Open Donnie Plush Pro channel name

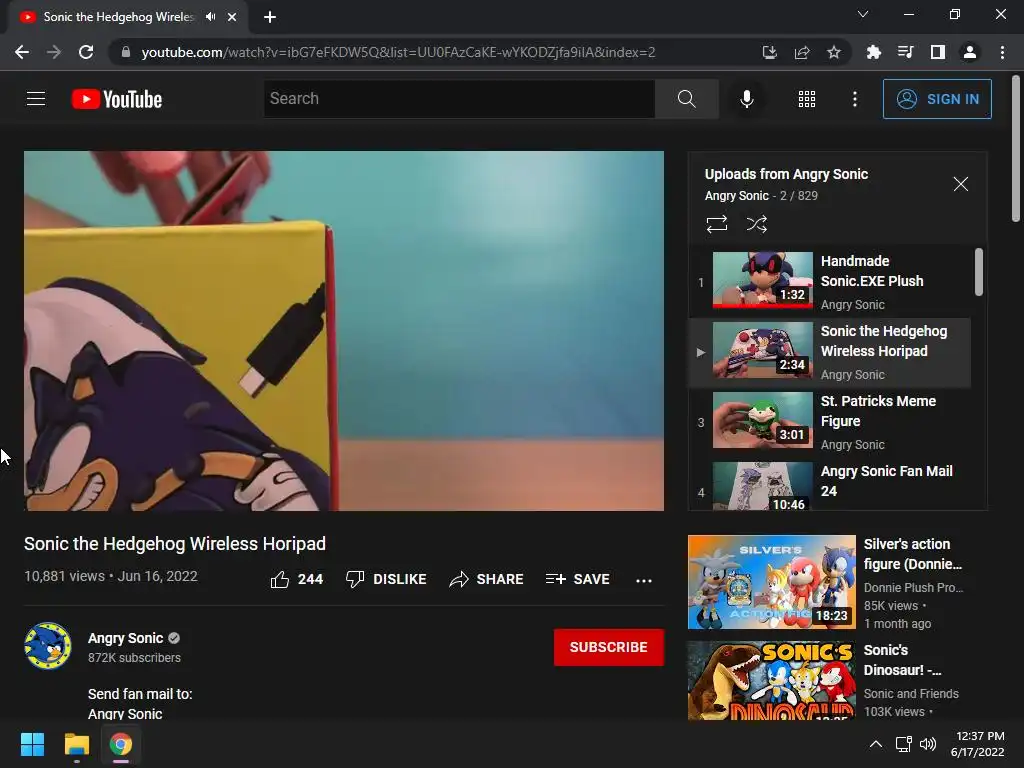pyautogui.click(x=913, y=588)
